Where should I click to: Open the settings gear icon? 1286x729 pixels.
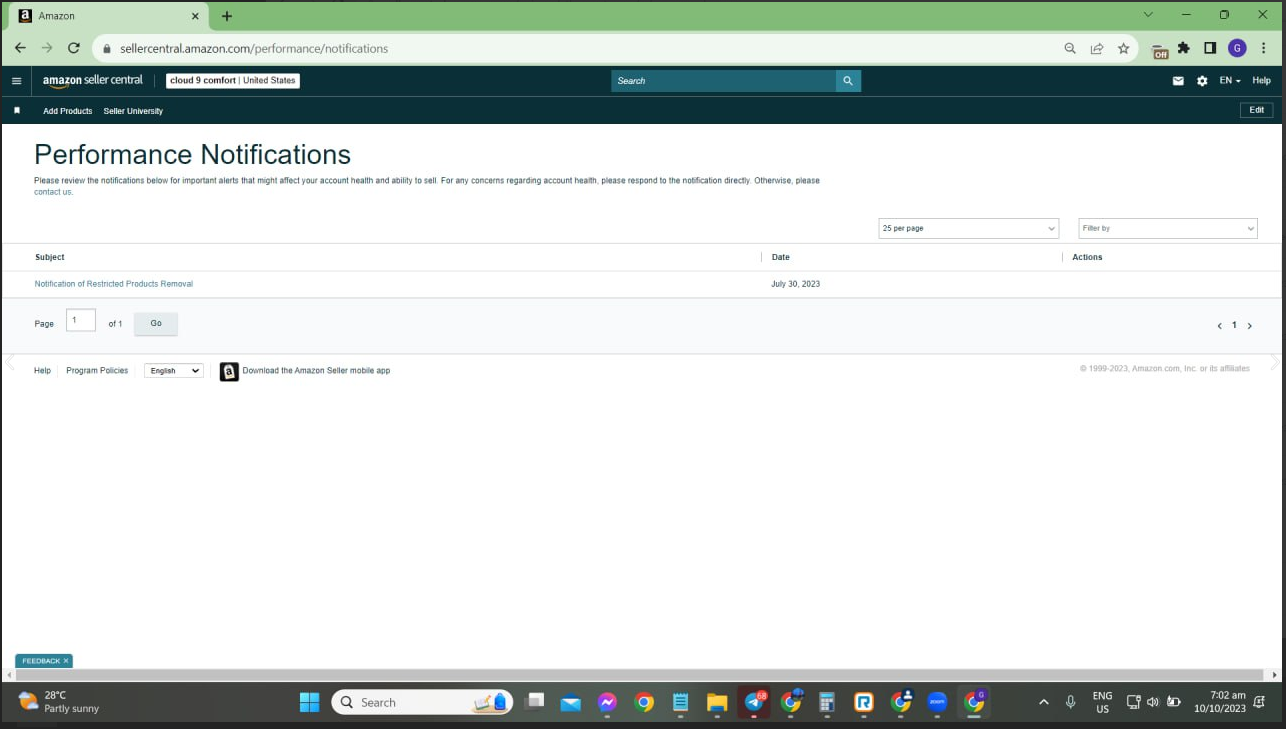click(x=1202, y=81)
